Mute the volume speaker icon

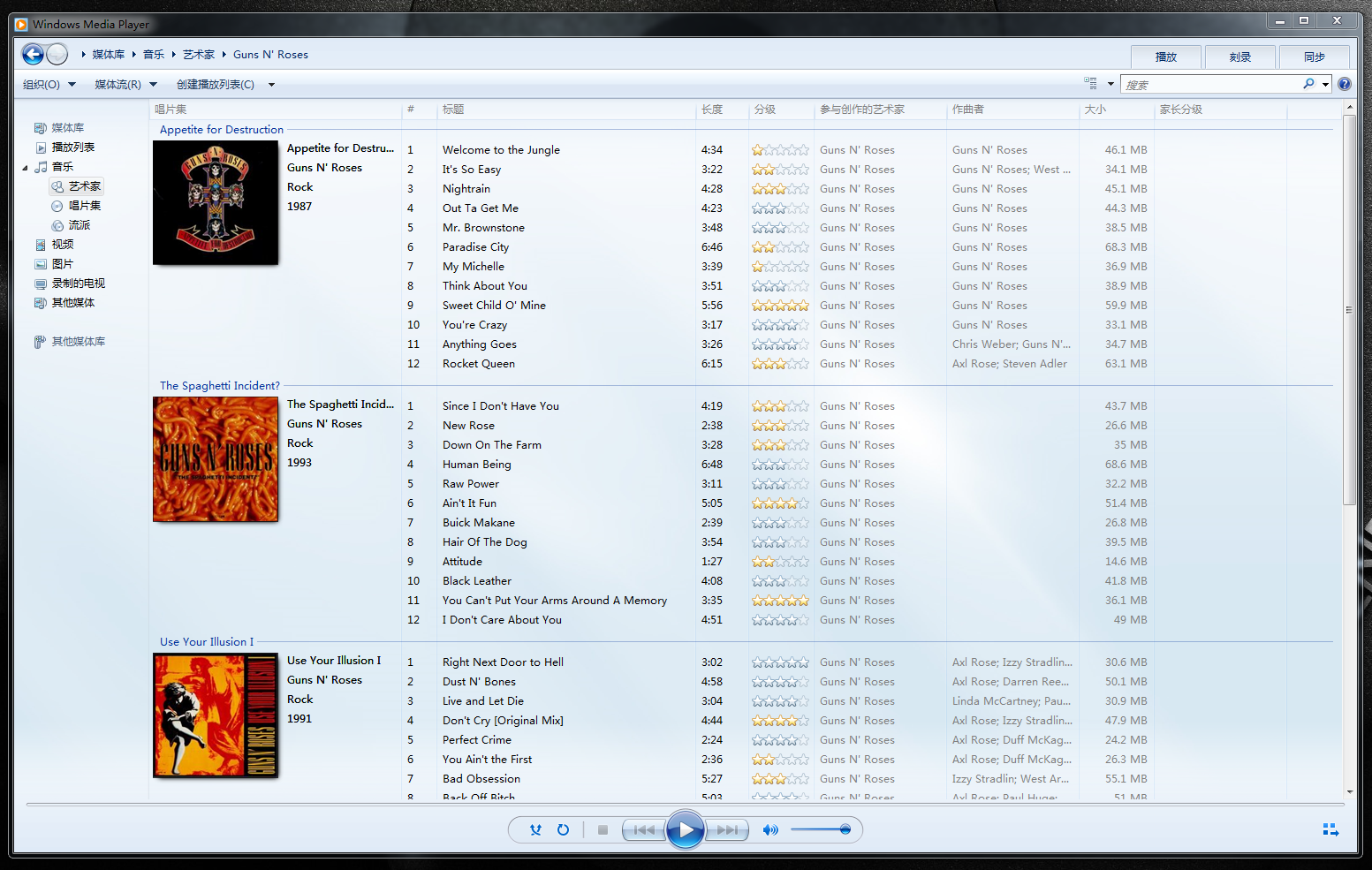point(770,829)
